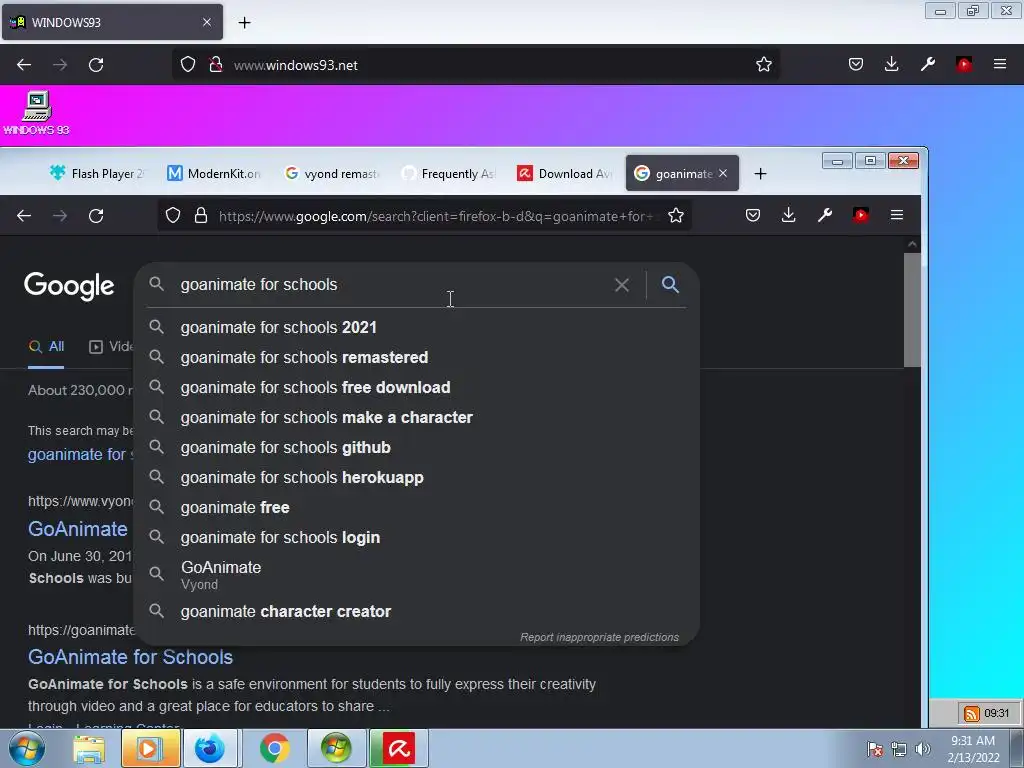Viewport: 1024px width, 768px height.
Task: Open a new tab in the outer browser
Action: pyautogui.click(x=244, y=23)
